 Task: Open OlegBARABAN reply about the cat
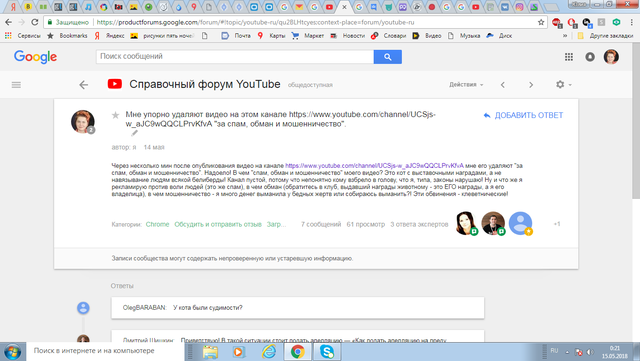coord(298,308)
